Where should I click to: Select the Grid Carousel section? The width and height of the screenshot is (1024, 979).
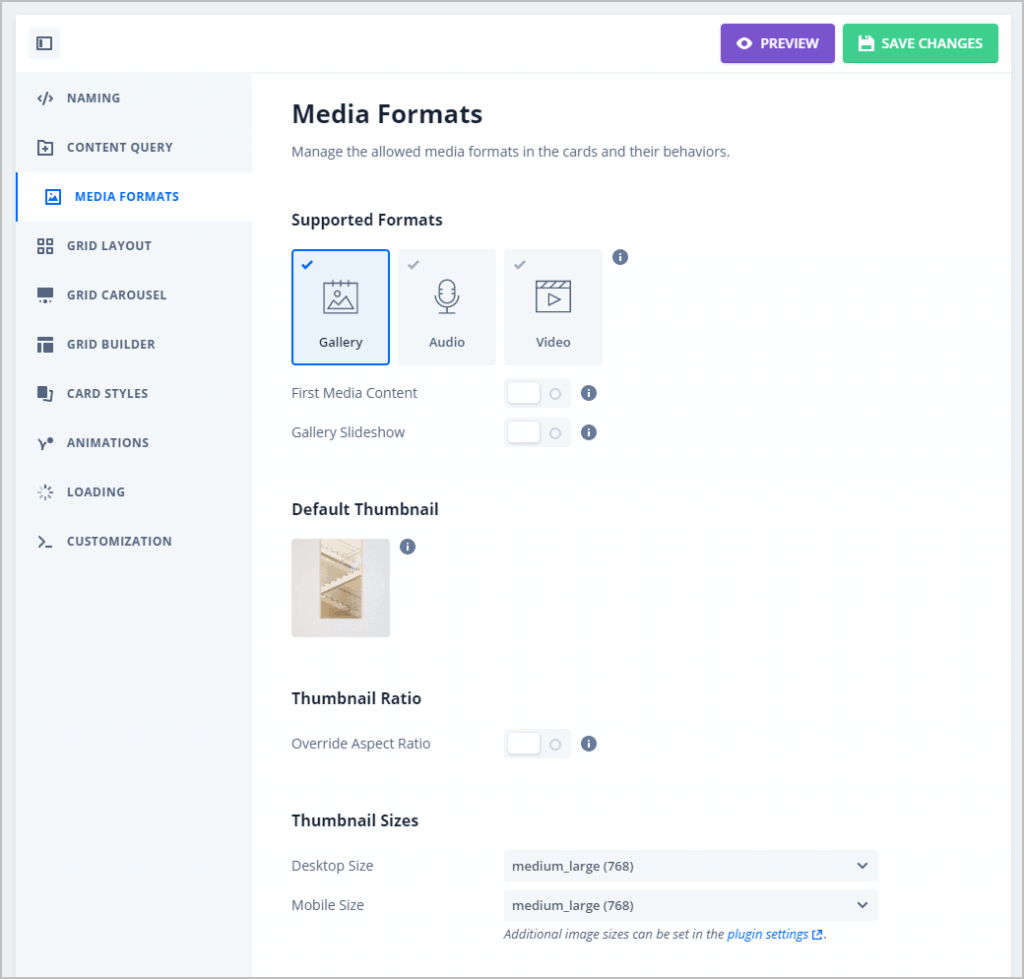45,294
